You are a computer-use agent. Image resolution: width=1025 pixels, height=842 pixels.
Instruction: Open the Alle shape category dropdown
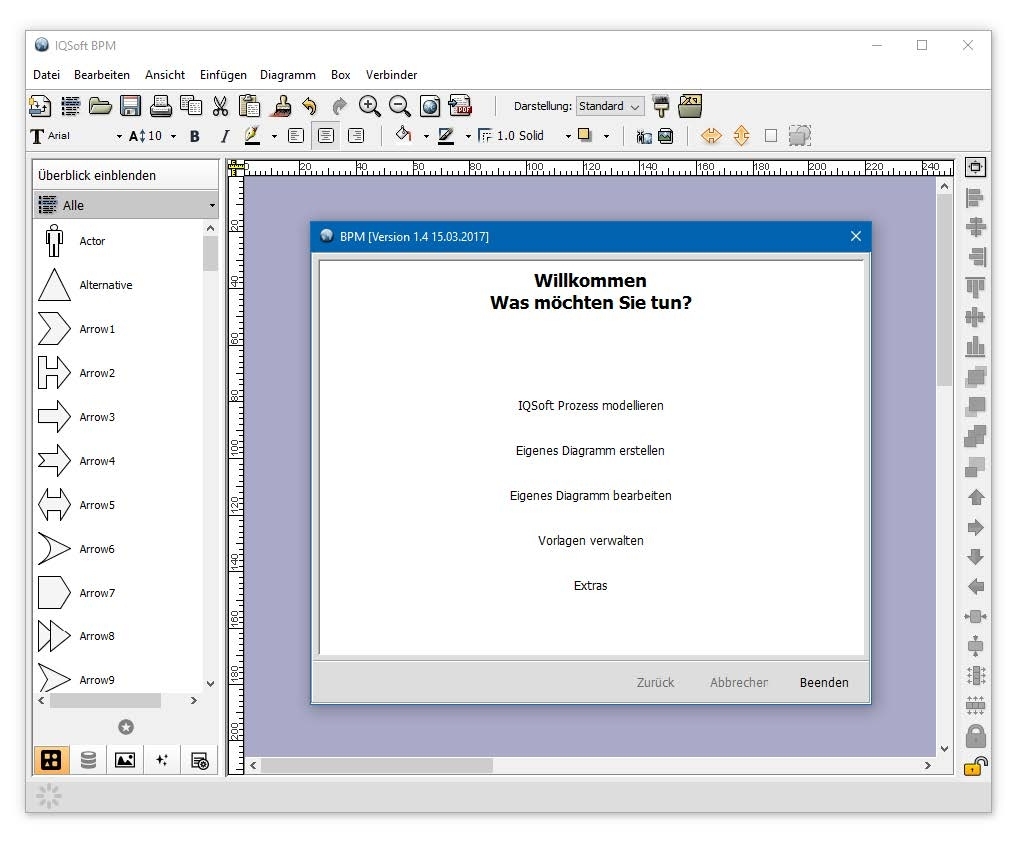(126, 205)
